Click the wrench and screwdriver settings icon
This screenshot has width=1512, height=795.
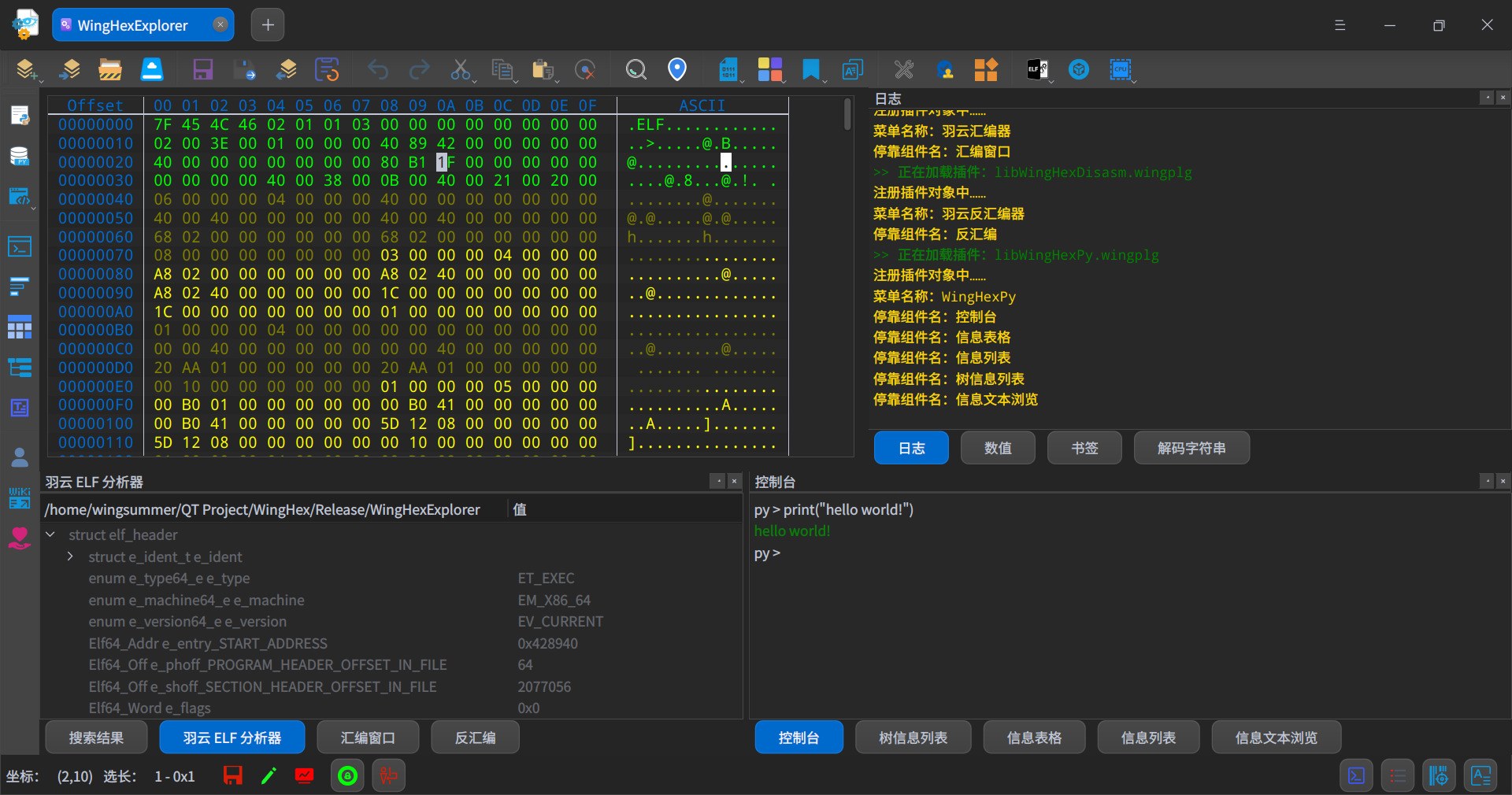904,70
